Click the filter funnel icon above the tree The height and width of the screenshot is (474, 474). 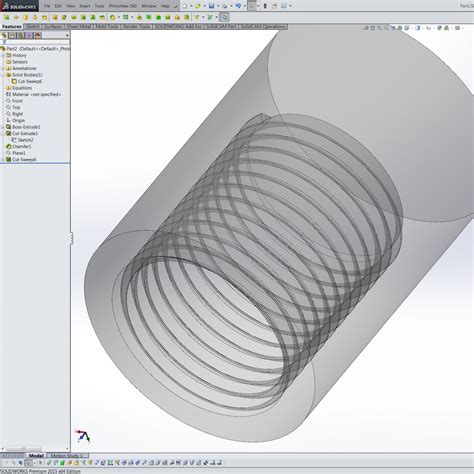(4, 42)
